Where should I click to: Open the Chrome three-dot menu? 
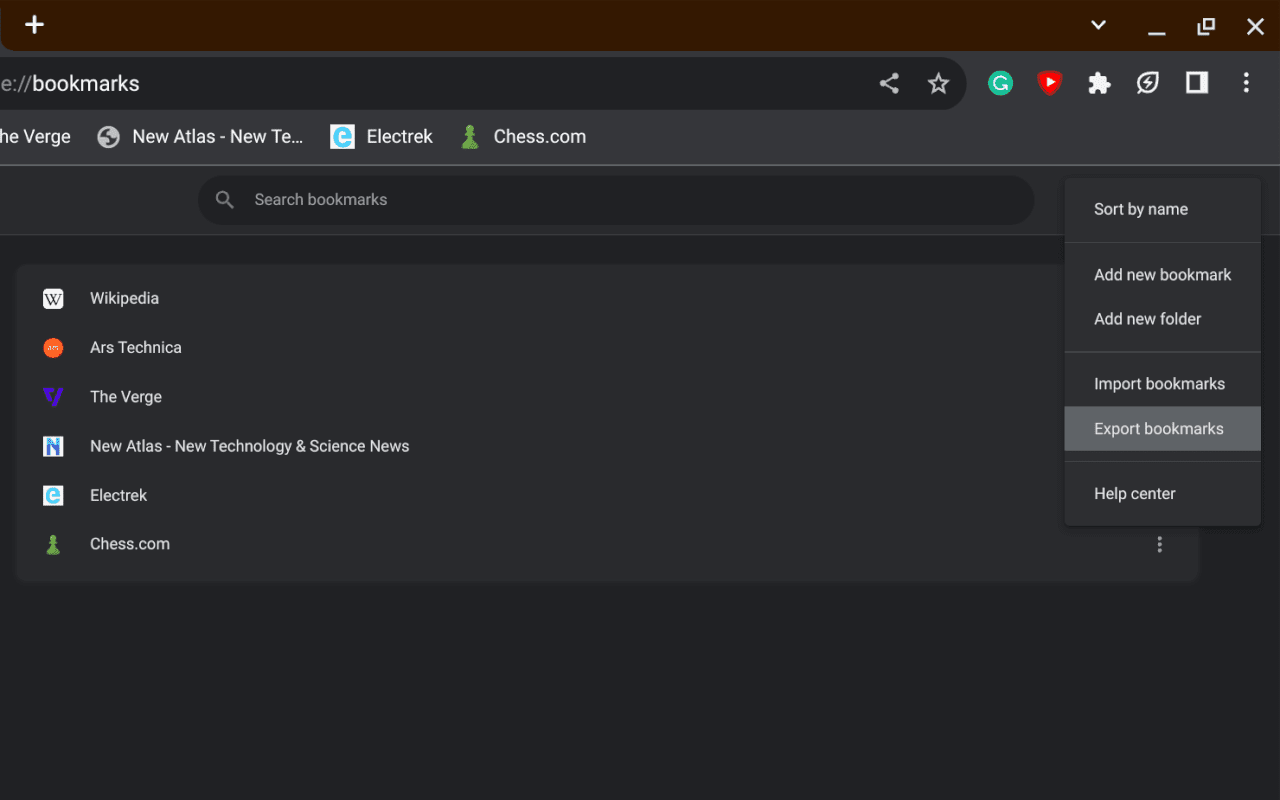[1246, 83]
